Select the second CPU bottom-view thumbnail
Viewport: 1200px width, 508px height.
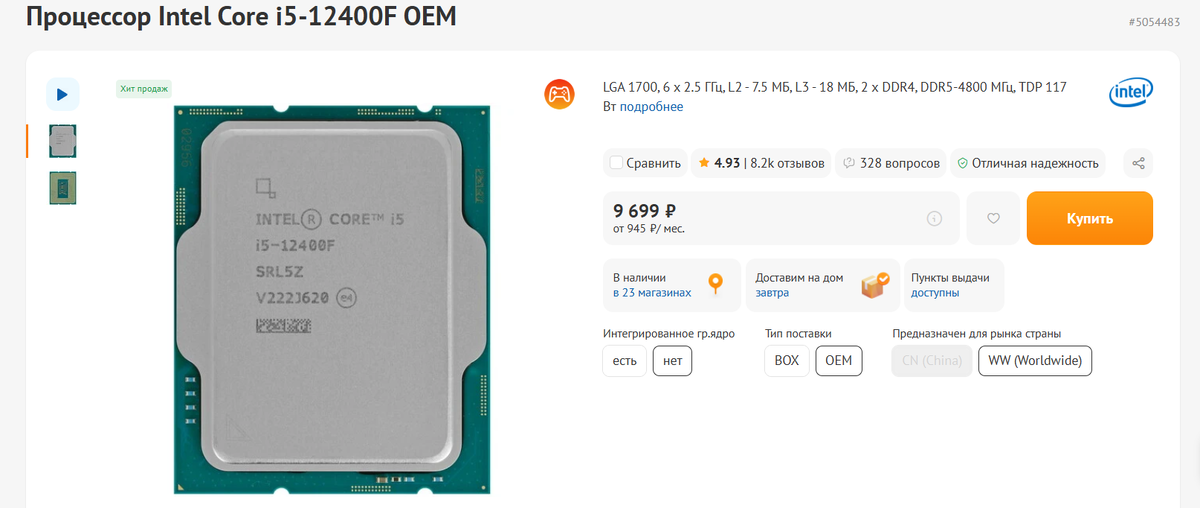[63, 188]
